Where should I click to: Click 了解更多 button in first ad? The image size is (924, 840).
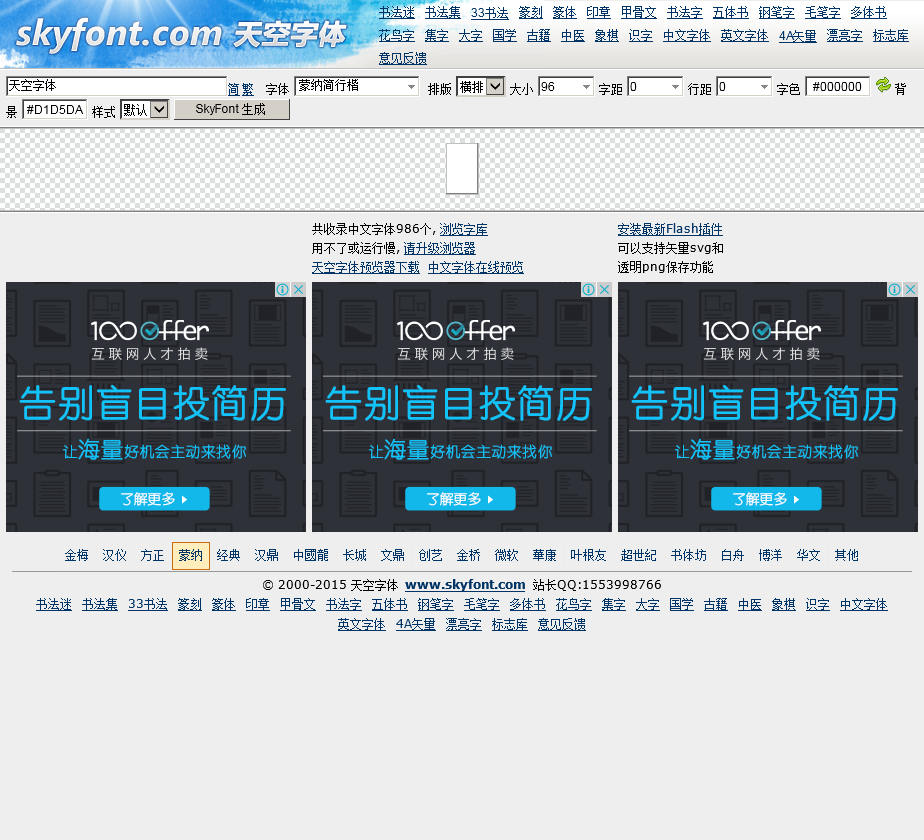click(x=154, y=499)
